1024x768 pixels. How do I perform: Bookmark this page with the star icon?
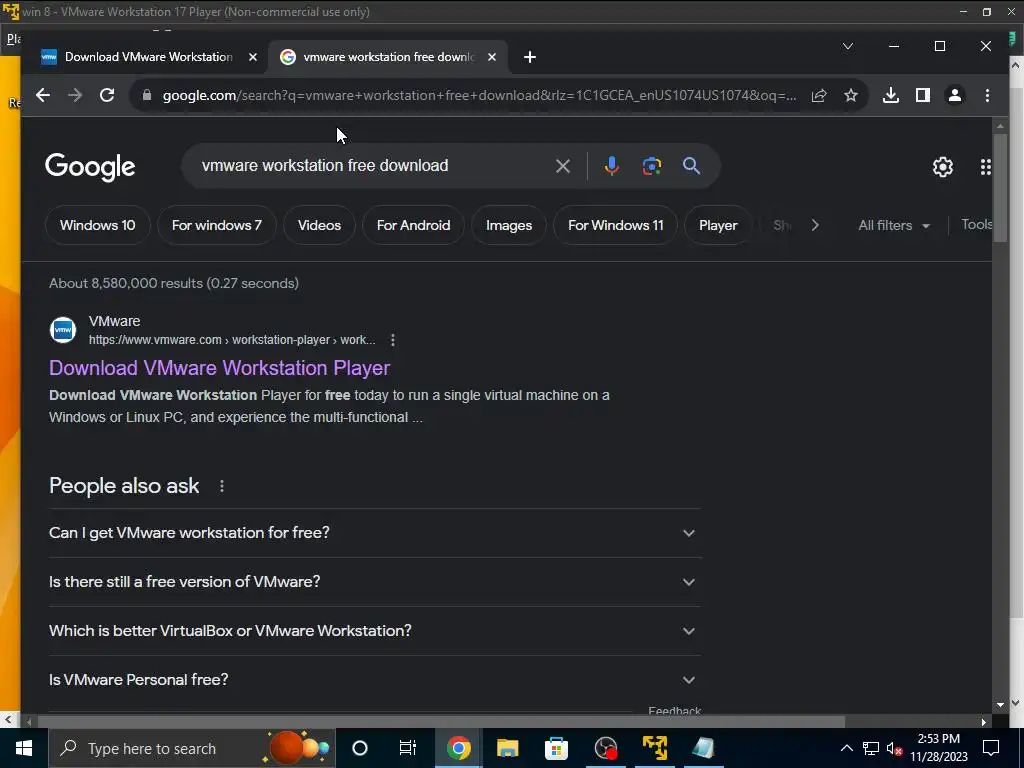pos(850,95)
